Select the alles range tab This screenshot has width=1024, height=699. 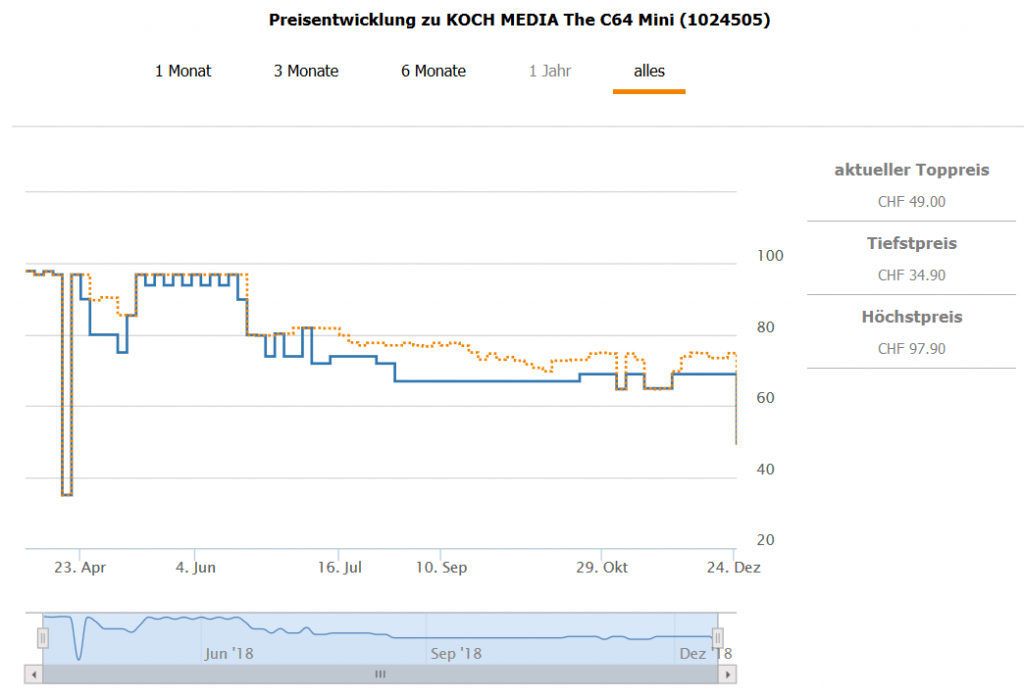649,71
